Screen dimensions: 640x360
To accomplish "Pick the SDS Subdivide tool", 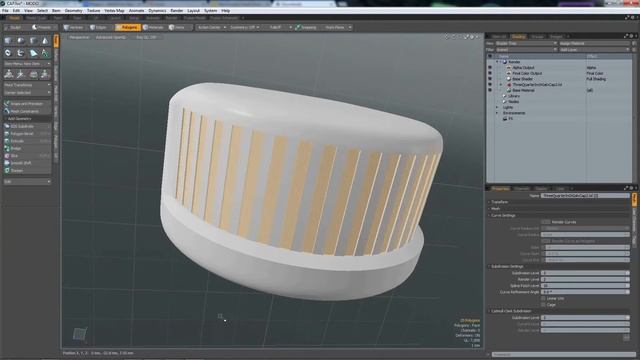I will [27, 126].
